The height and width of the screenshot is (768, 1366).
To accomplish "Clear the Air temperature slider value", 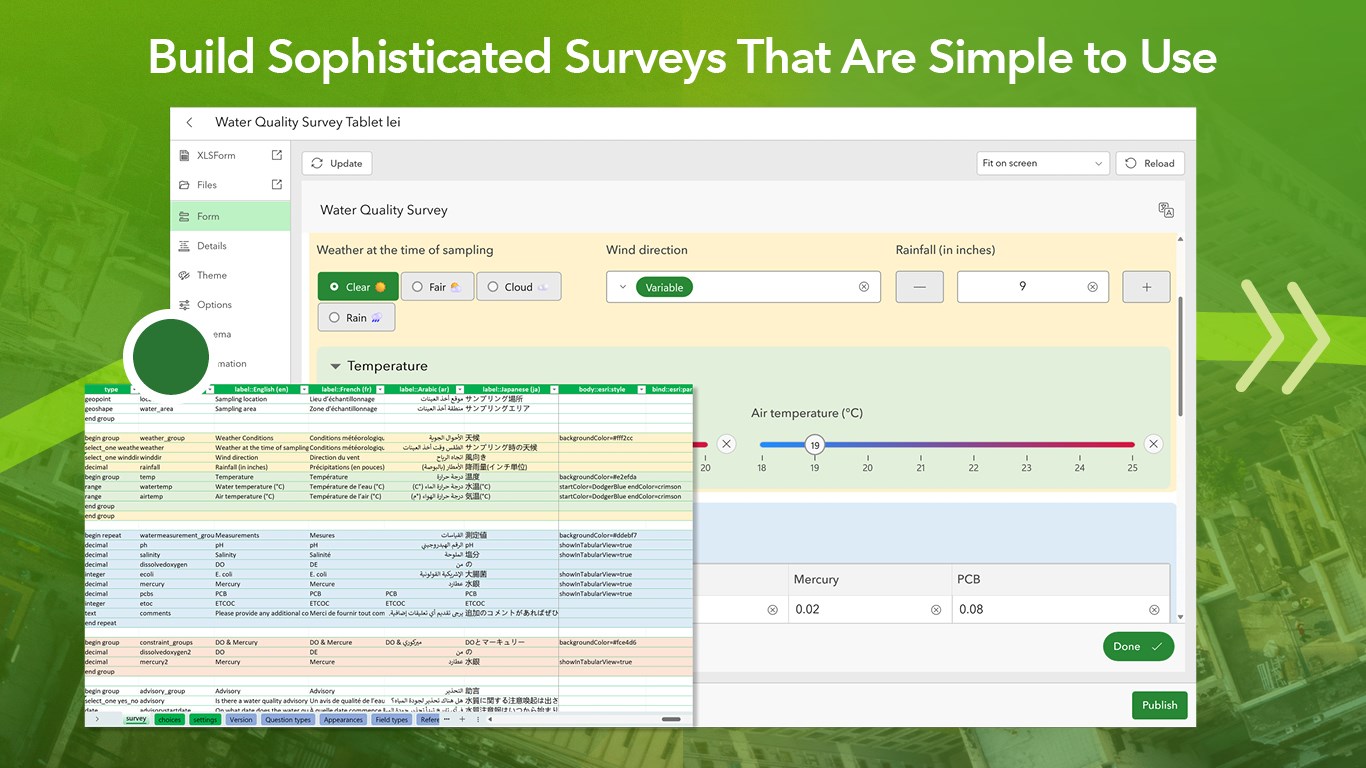I will tap(1153, 444).
